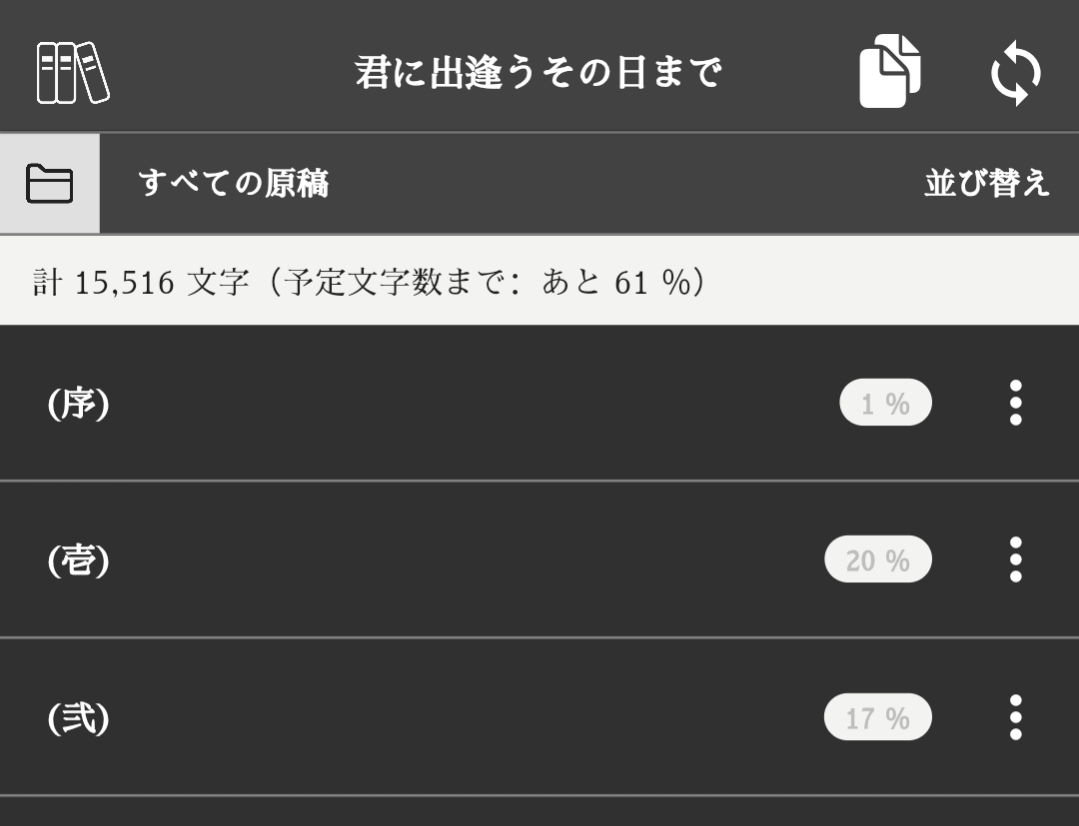Select the すべての原稿 folder label

click(x=233, y=184)
